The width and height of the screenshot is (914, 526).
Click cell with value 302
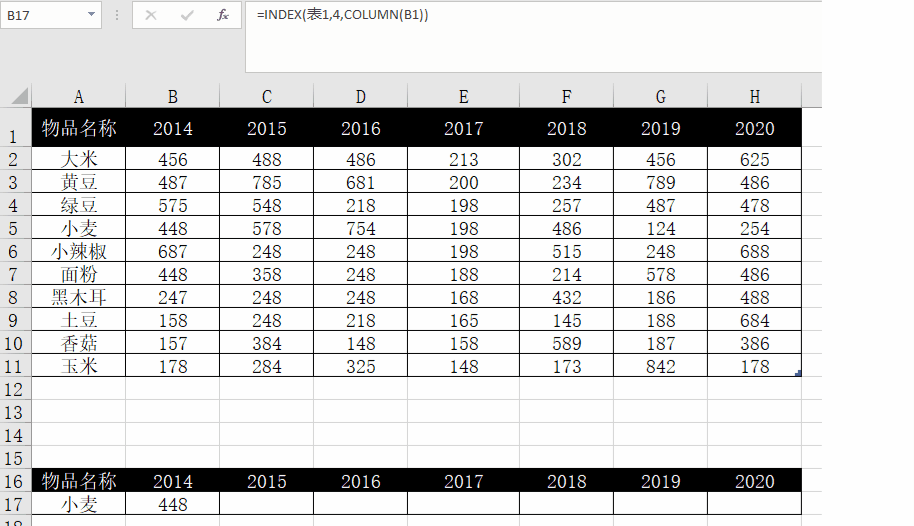coord(567,159)
